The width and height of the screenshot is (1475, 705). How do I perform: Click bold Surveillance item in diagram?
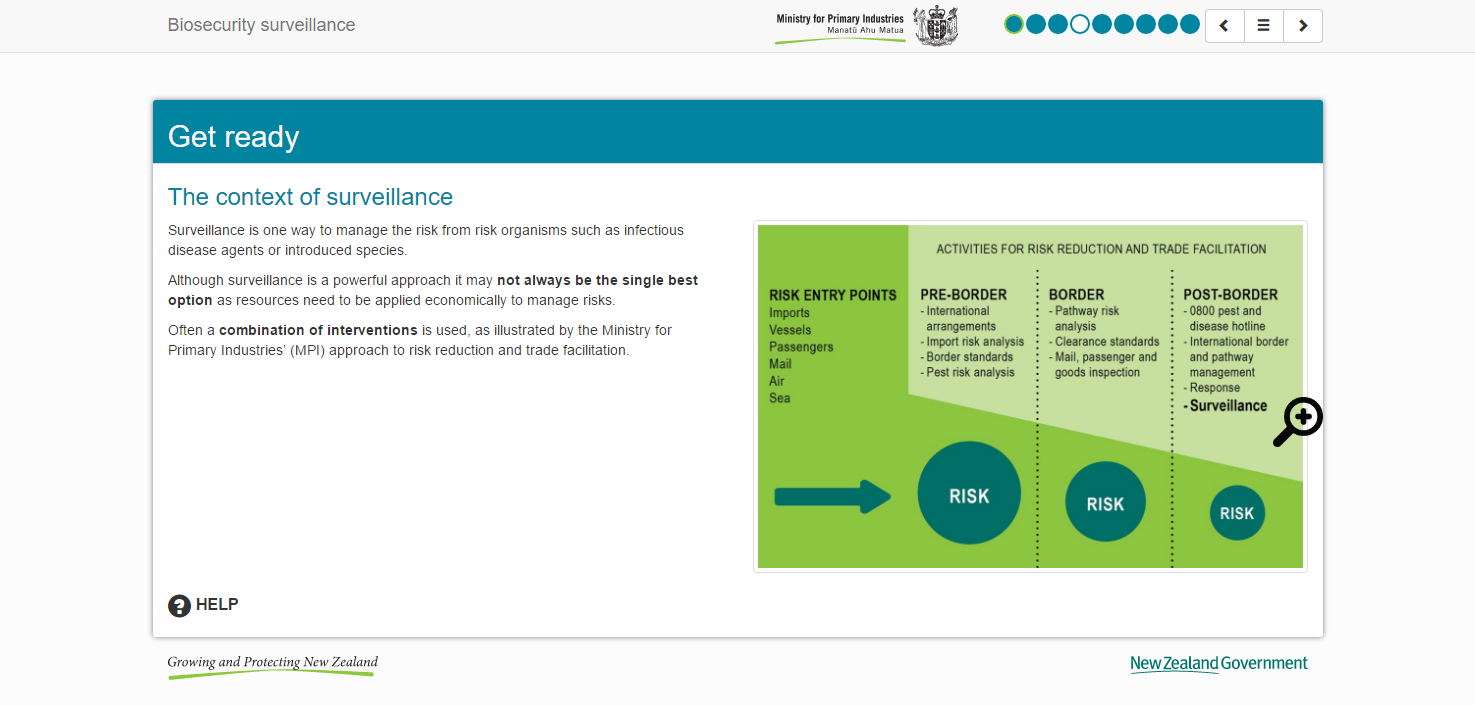pos(1228,406)
